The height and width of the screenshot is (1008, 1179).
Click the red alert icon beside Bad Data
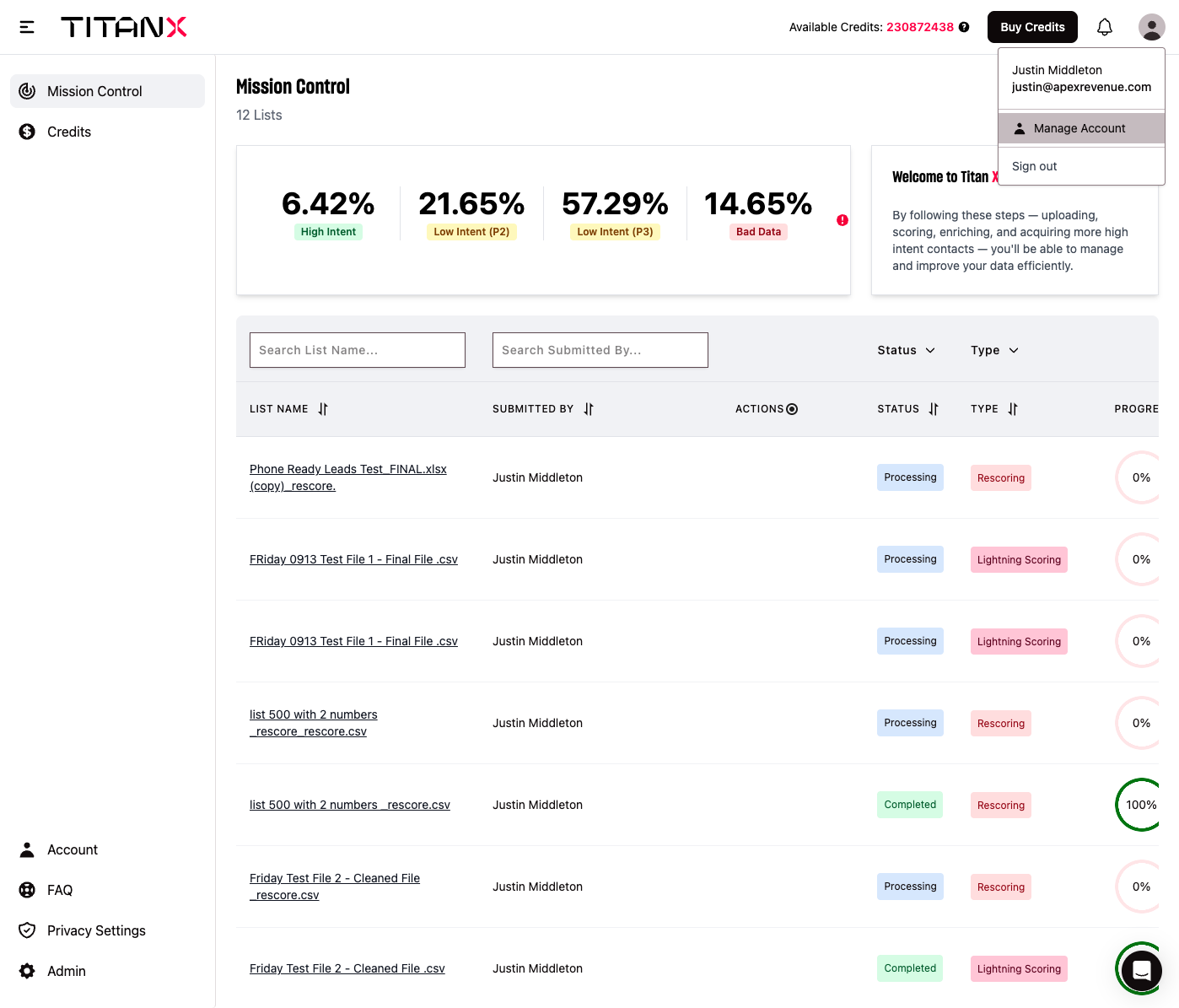[843, 220]
